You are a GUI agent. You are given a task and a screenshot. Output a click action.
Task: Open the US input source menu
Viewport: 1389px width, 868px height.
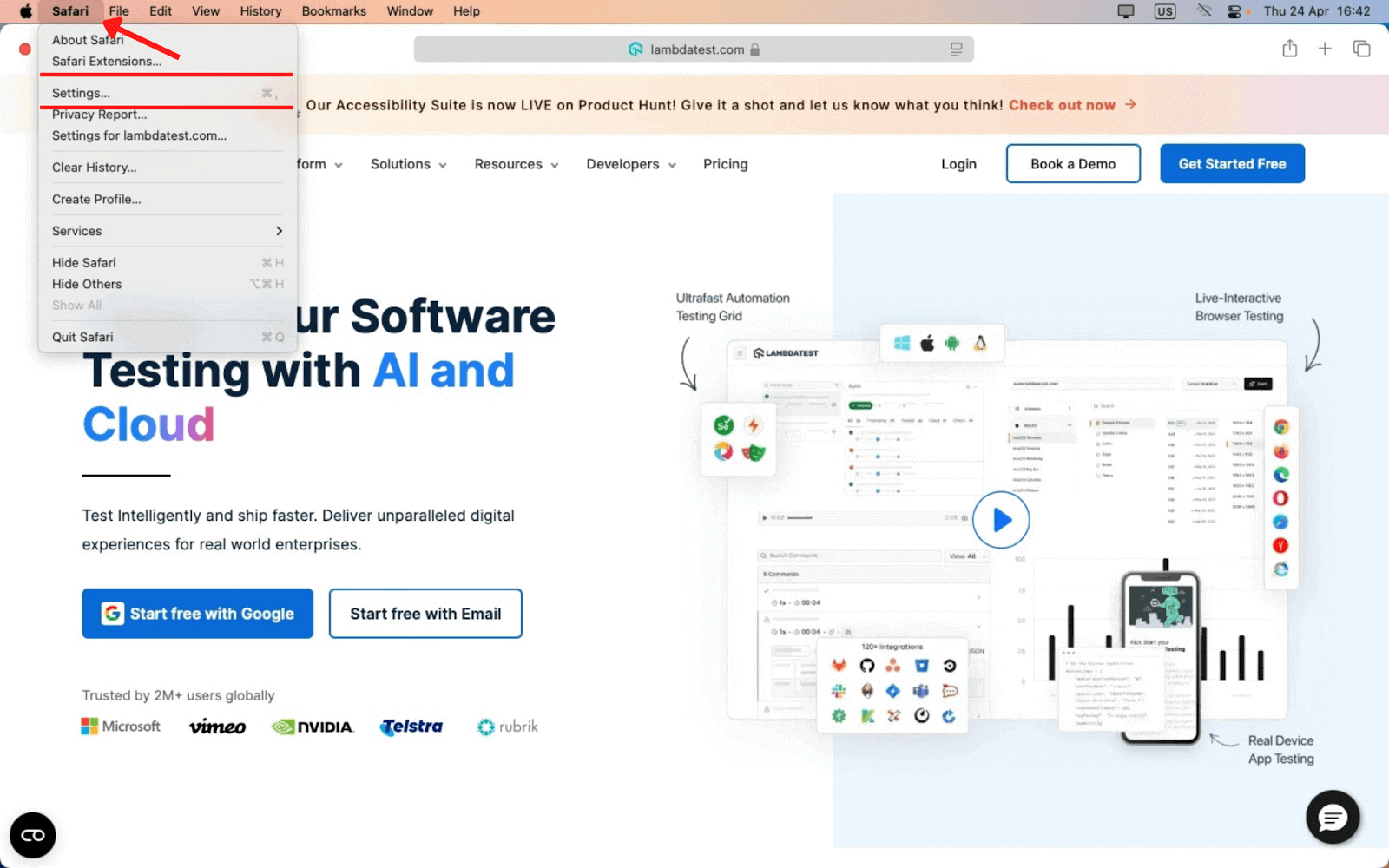(x=1164, y=11)
